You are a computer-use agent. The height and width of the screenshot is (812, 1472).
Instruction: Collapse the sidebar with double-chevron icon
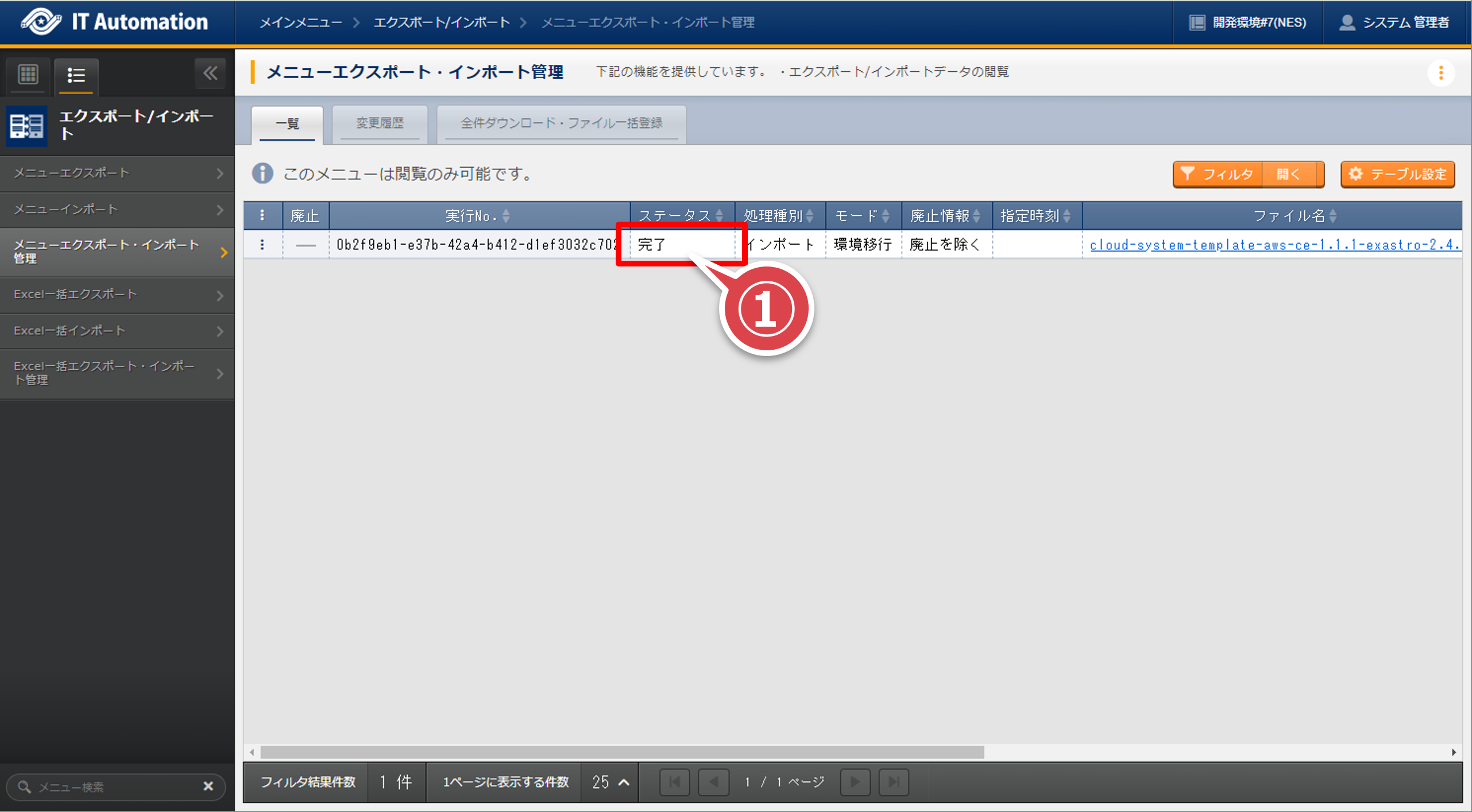210,73
